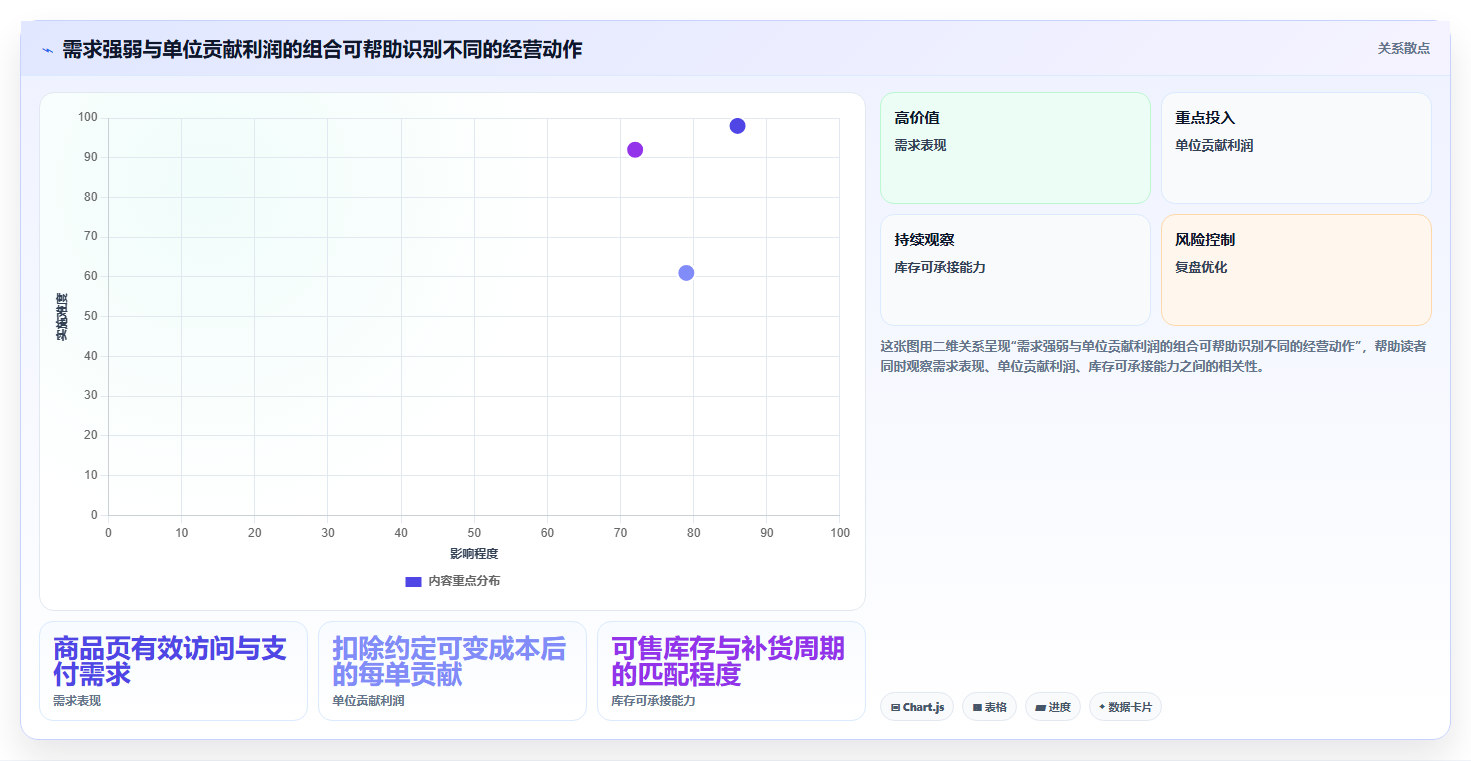
Task: Select the 商品页有效访问与支付需求 card
Action: [173, 671]
